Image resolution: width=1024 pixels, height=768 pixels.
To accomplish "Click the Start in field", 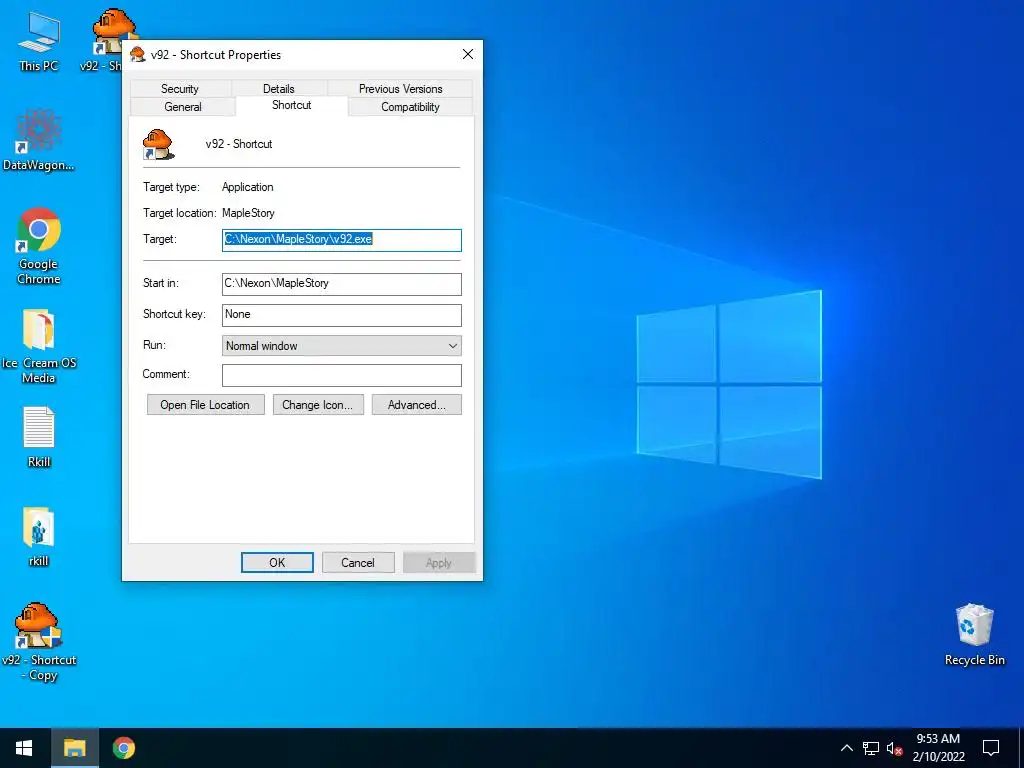I will 342,283.
